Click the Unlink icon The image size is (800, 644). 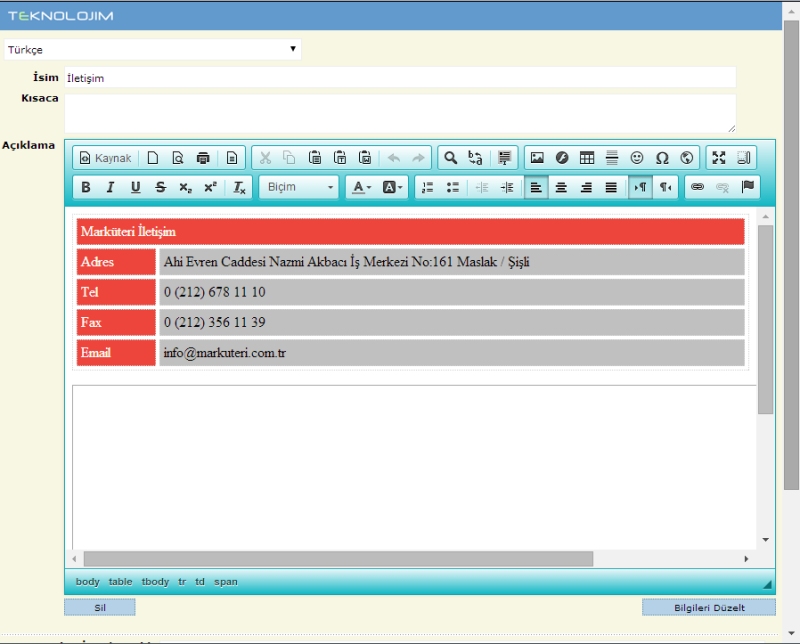(x=722, y=187)
